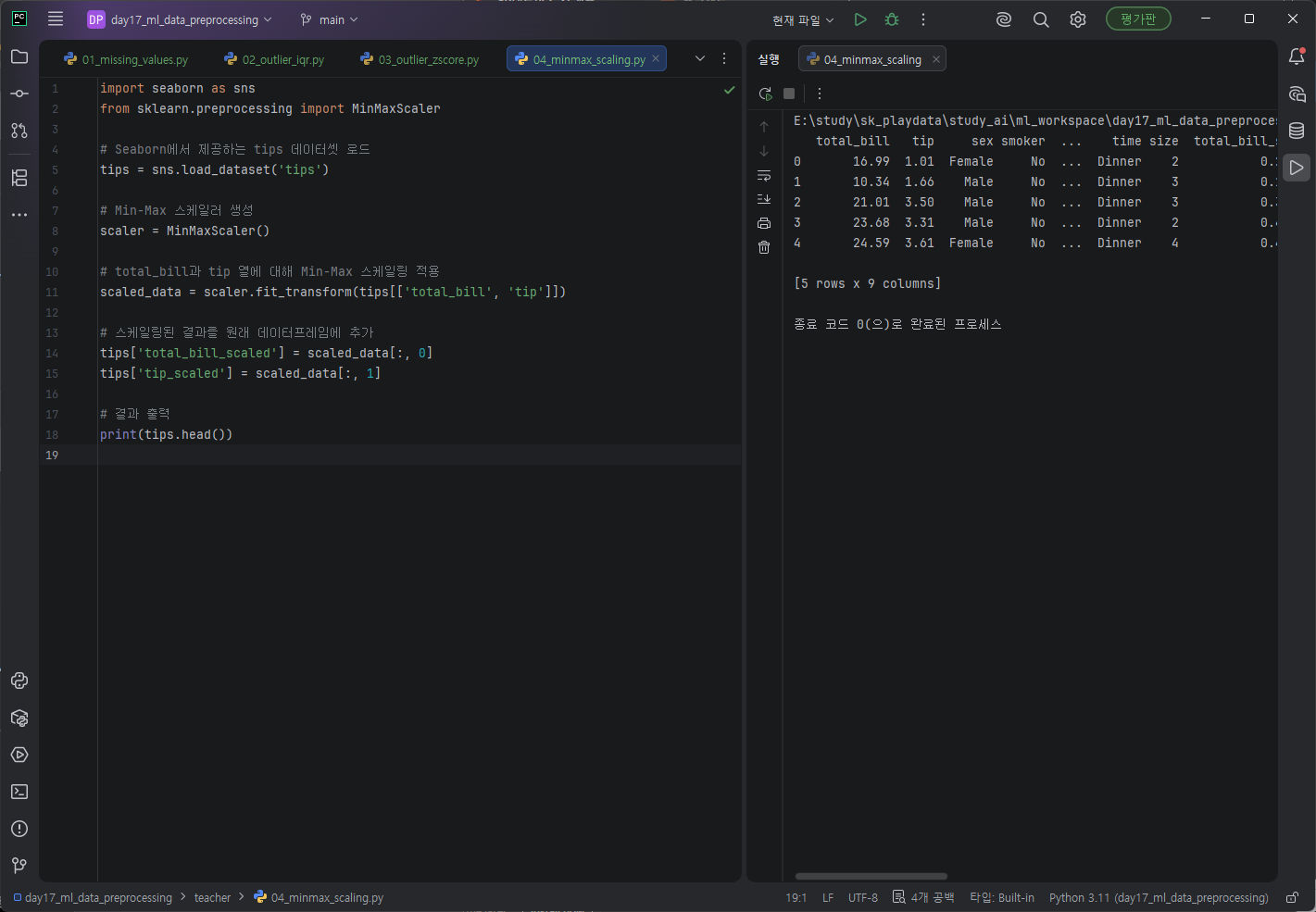Image resolution: width=1316 pixels, height=912 pixels.
Task: Select the Run tool window button
Action: [x=1297, y=168]
